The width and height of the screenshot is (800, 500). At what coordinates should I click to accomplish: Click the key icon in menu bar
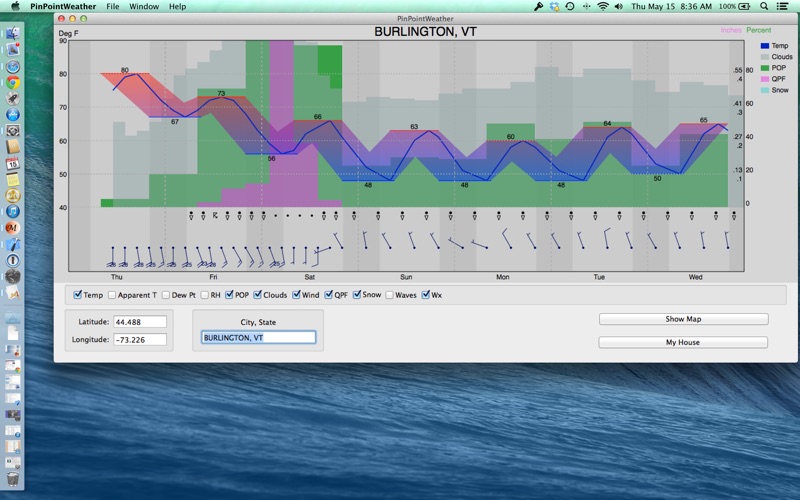point(538,6)
